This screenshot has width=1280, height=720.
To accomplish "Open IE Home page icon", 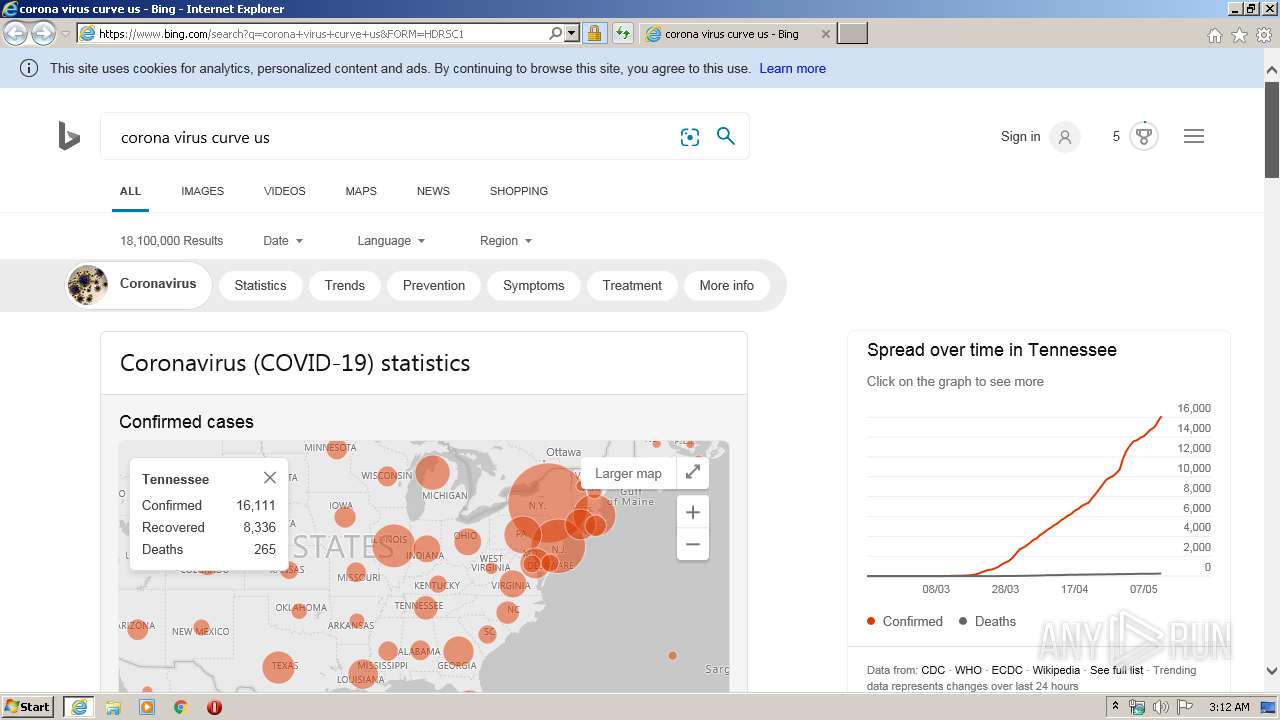I will (1214, 35).
